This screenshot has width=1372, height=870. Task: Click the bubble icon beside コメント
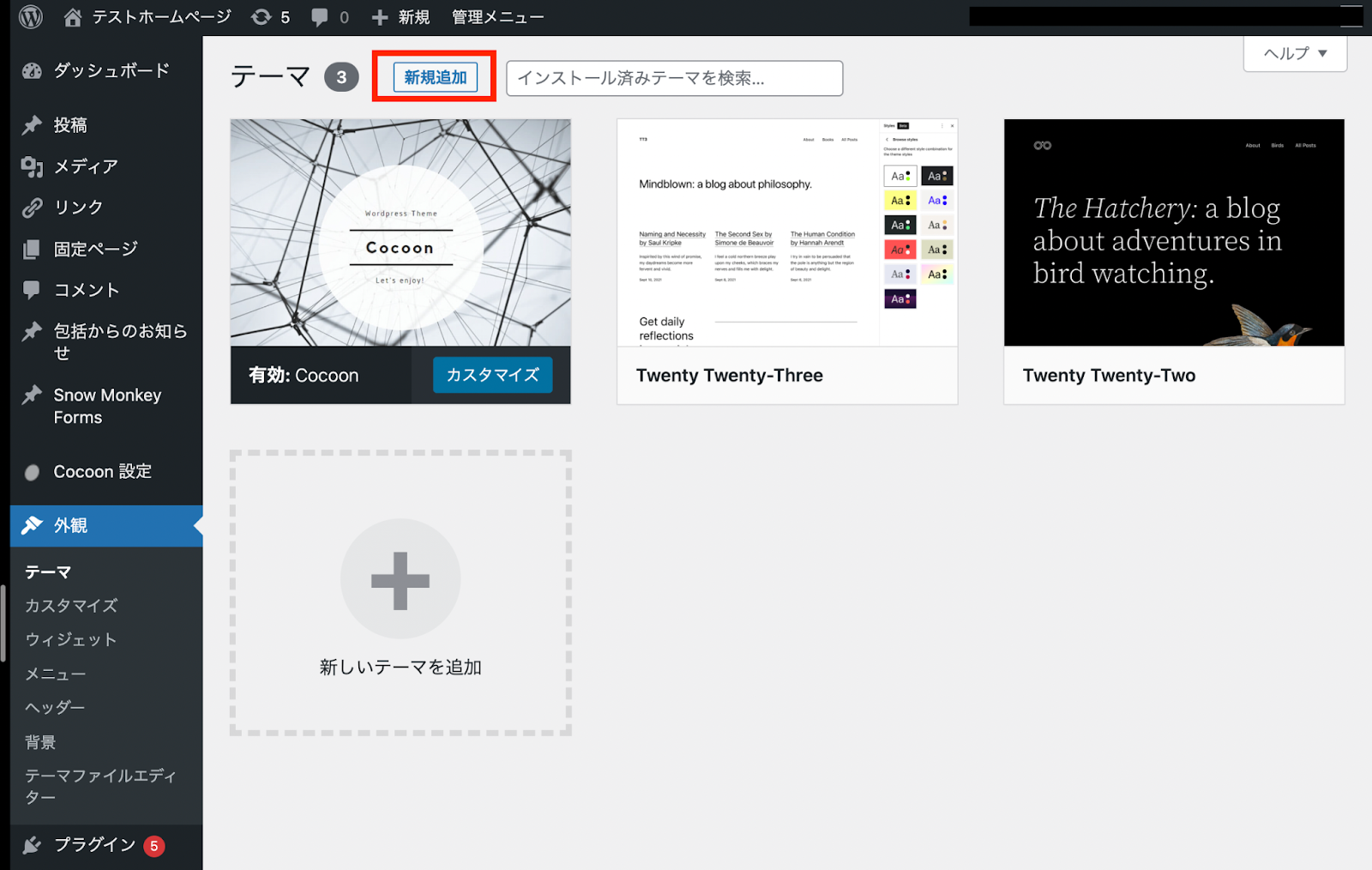click(32, 290)
